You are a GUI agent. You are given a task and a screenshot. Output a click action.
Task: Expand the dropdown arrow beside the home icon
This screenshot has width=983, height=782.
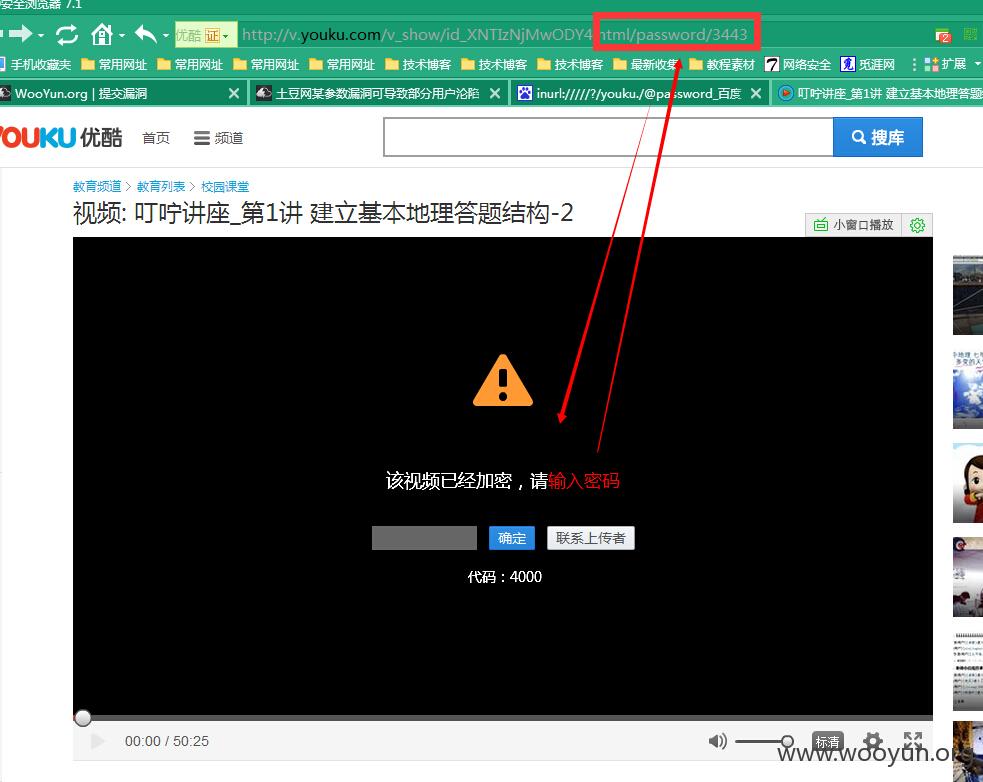pyautogui.click(x=122, y=36)
